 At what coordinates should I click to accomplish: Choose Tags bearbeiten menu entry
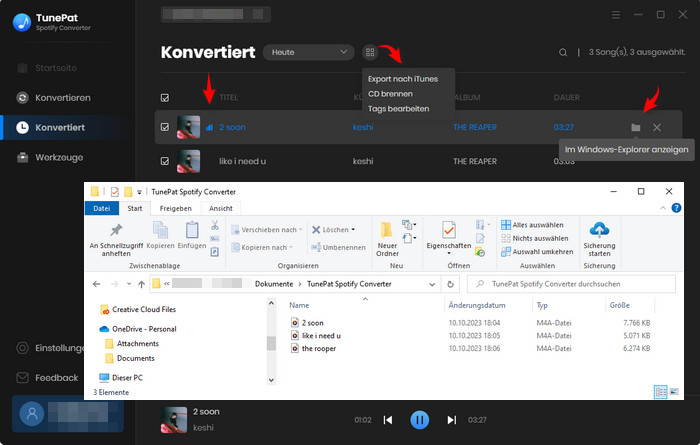click(x=398, y=108)
